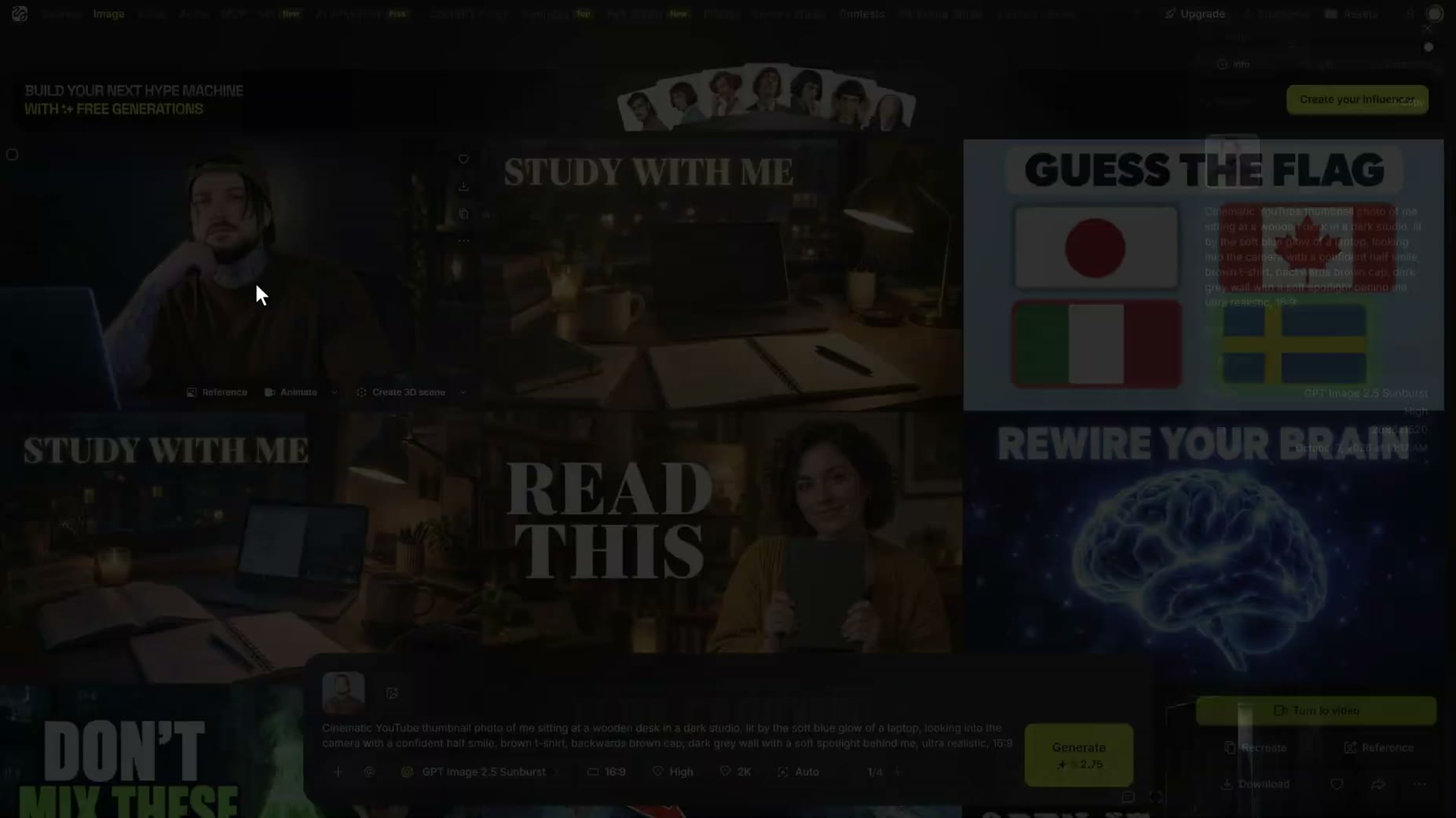This screenshot has width=1456, height=818.
Task: Expand the chevron next to Create 3D scene
Action: click(x=463, y=393)
